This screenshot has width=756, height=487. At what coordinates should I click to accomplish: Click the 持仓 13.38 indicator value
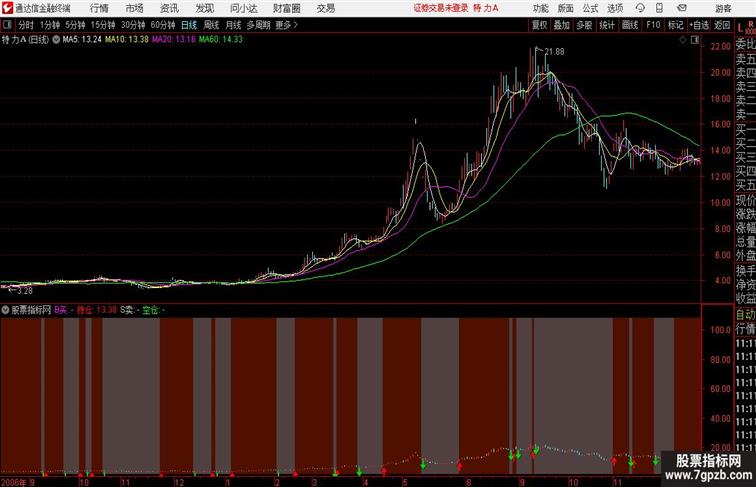point(96,310)
